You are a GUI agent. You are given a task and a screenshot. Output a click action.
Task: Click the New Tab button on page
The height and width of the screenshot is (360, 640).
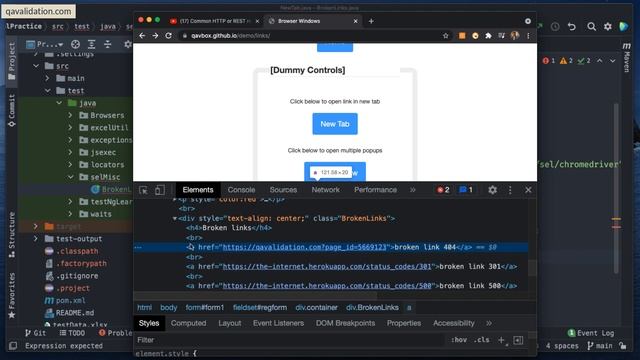point(335,124)
